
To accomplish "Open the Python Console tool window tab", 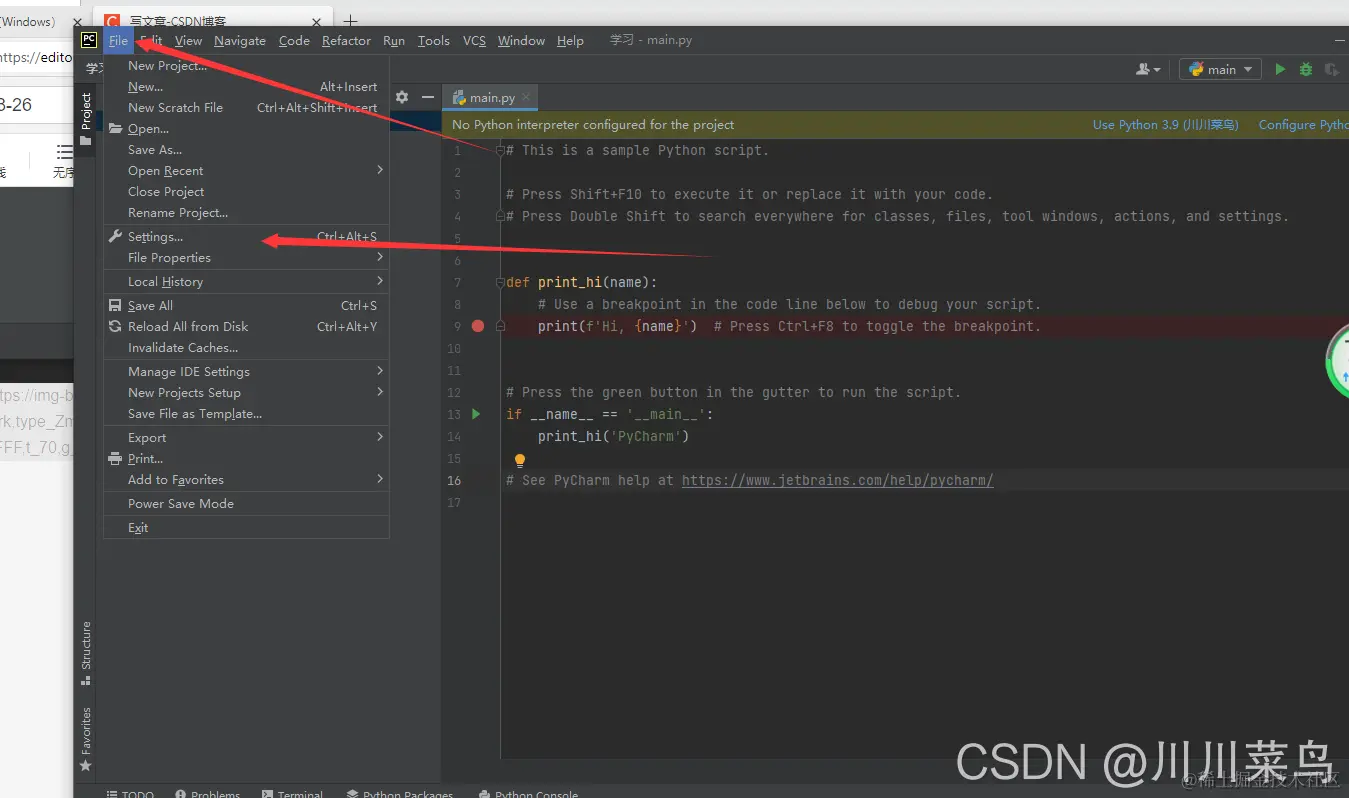I will [529, 794].
